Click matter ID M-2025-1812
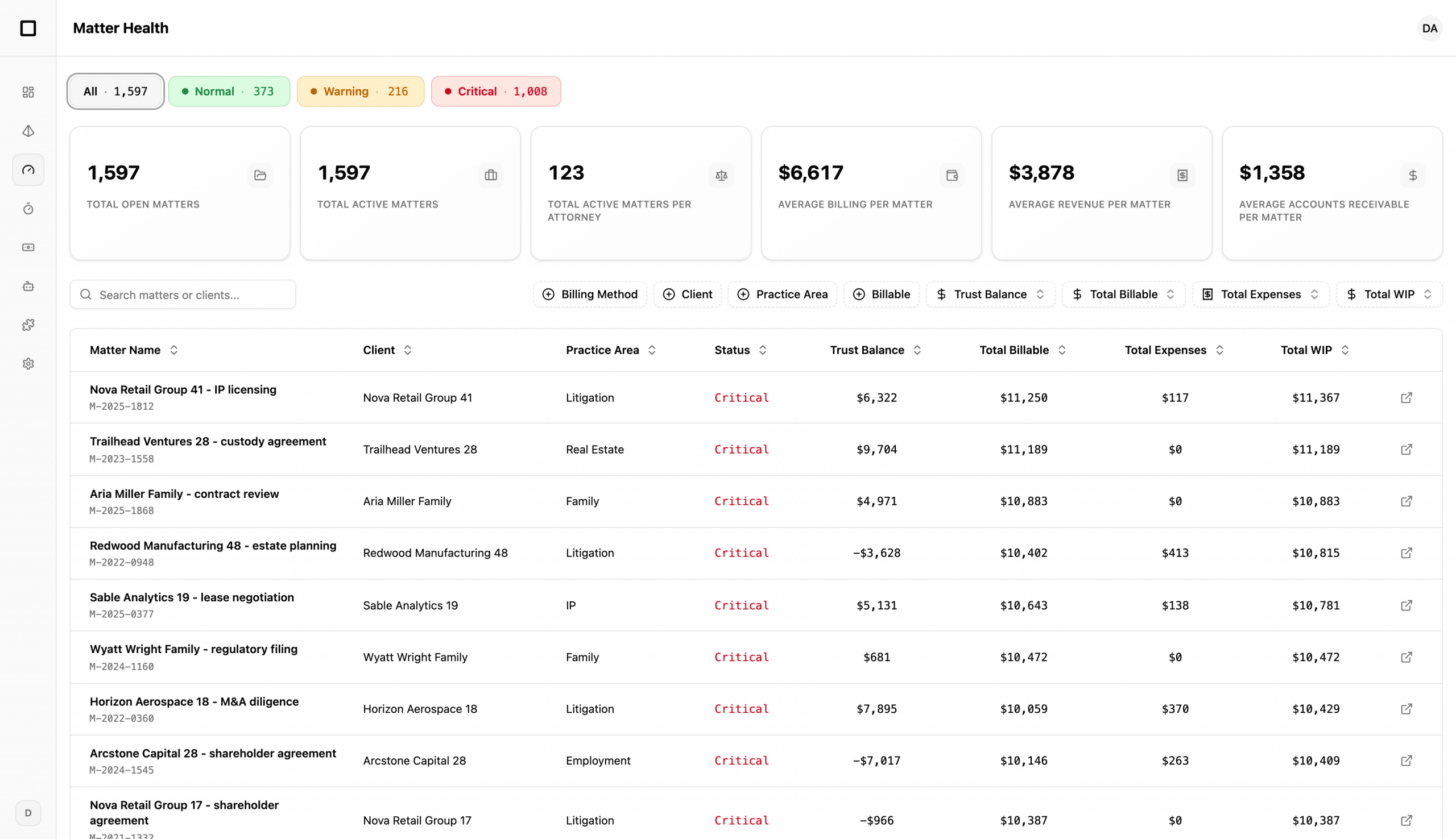 (122, 406)
